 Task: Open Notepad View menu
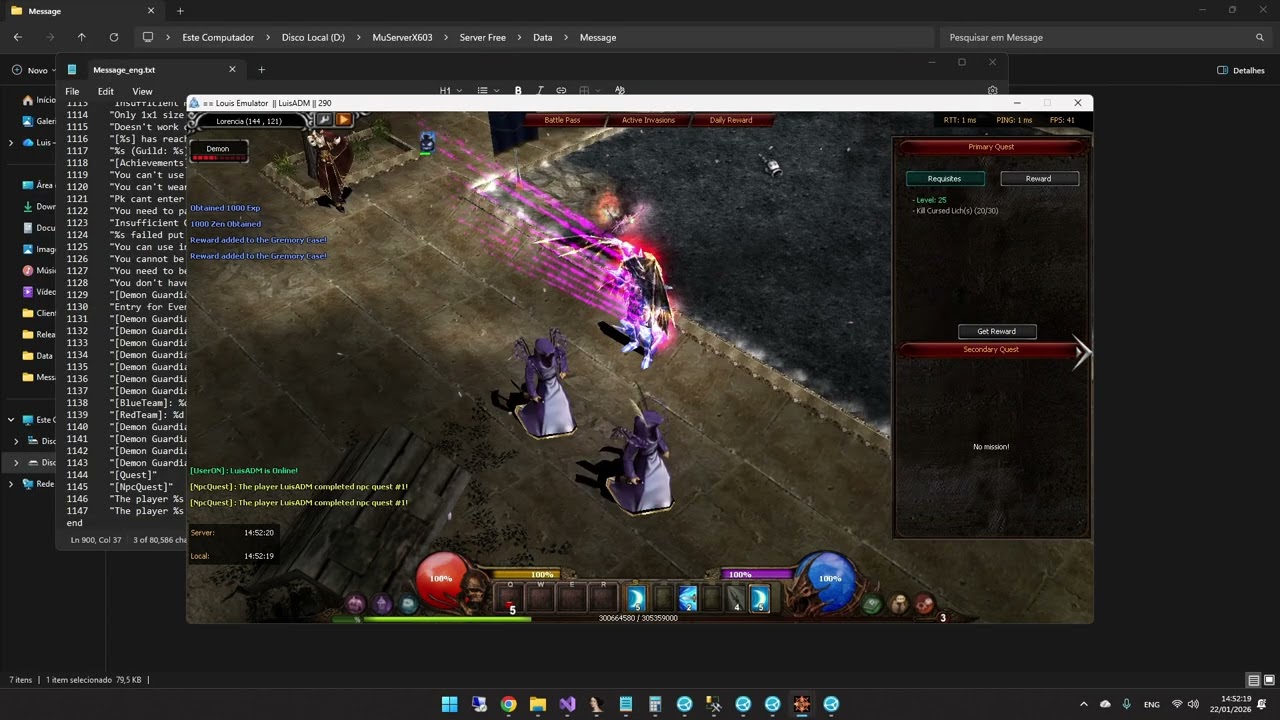pos(142,91)
